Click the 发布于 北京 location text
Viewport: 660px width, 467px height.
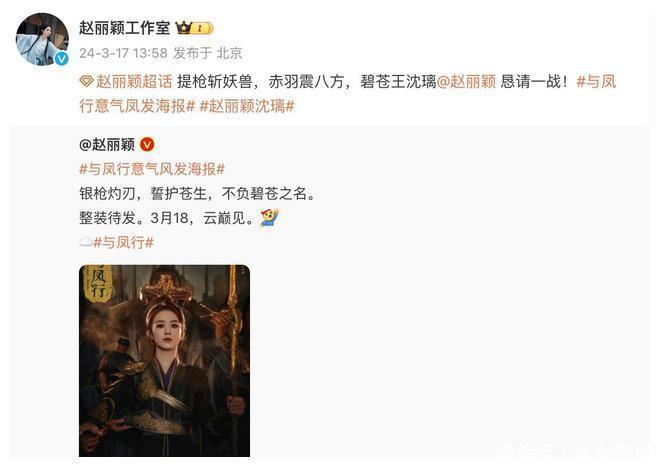[x=208, y=53]
